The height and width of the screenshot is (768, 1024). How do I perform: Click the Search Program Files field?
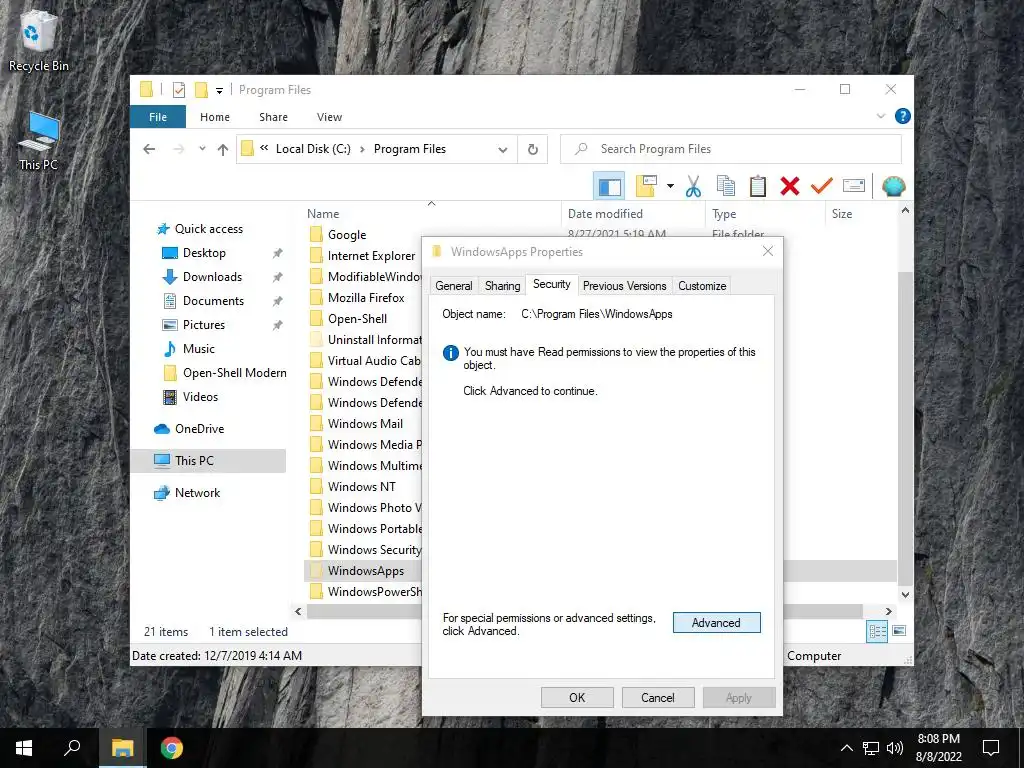(731, 149)
